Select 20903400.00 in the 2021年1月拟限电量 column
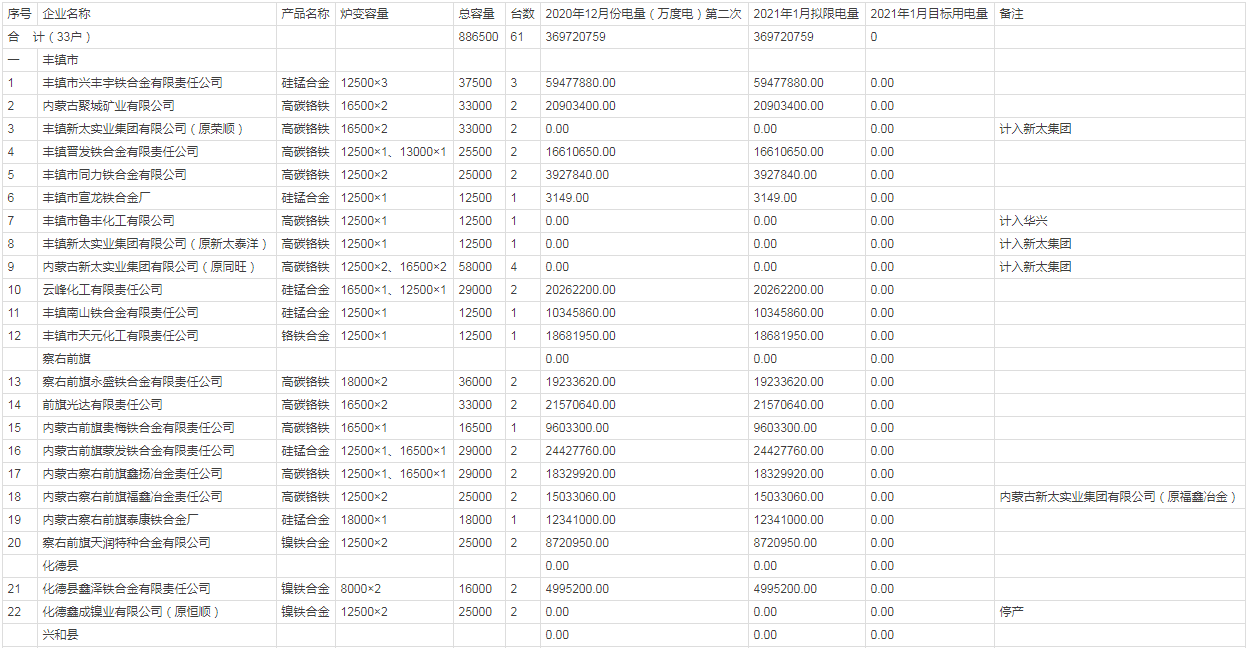 tap(788, 106)
